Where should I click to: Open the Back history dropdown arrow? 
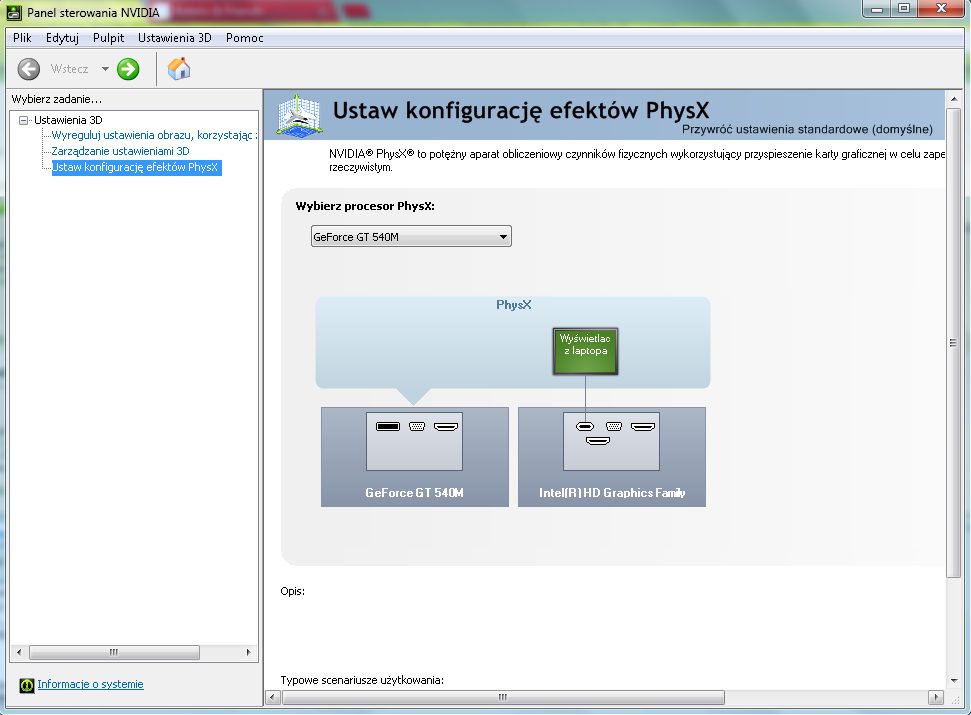(x=105, y=69)
